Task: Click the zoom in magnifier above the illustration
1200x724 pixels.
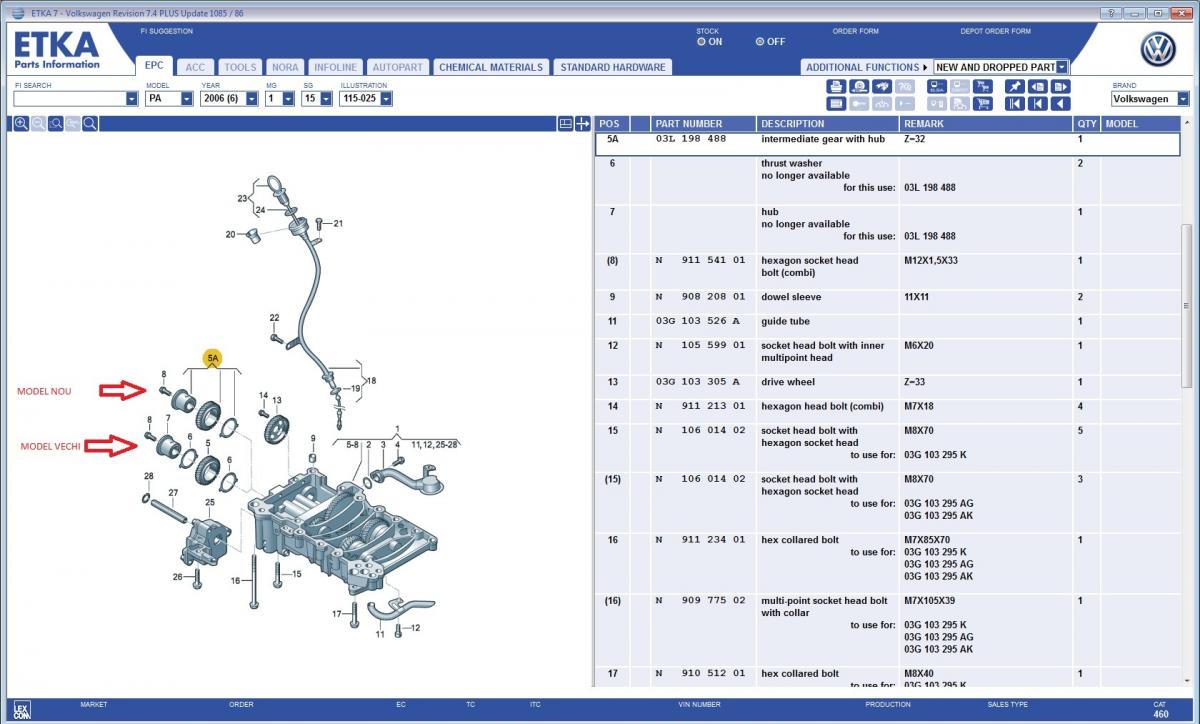Action: [21, 123]
